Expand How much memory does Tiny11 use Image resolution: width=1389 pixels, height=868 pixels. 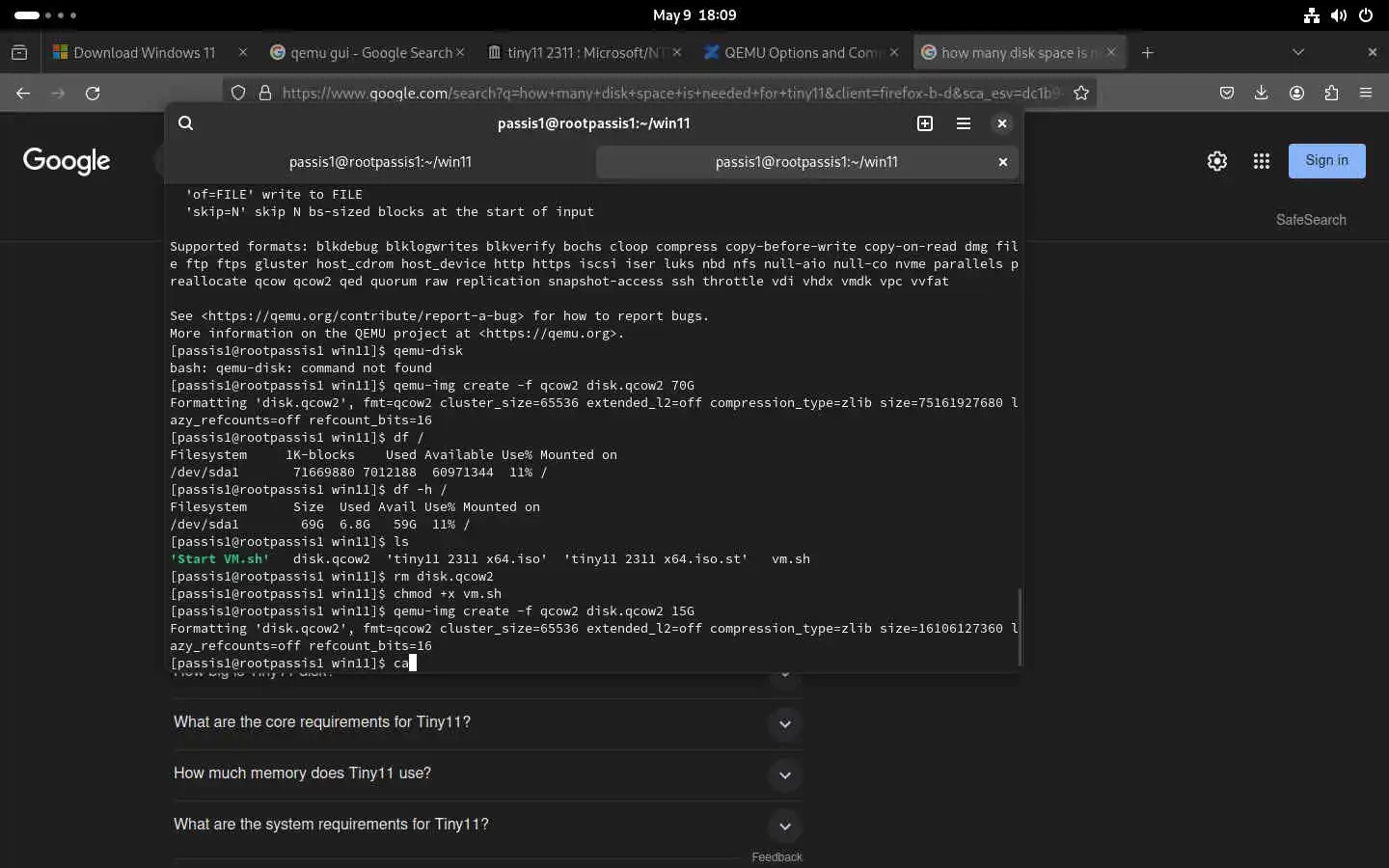pyautogui.click(x=487, y=774)
